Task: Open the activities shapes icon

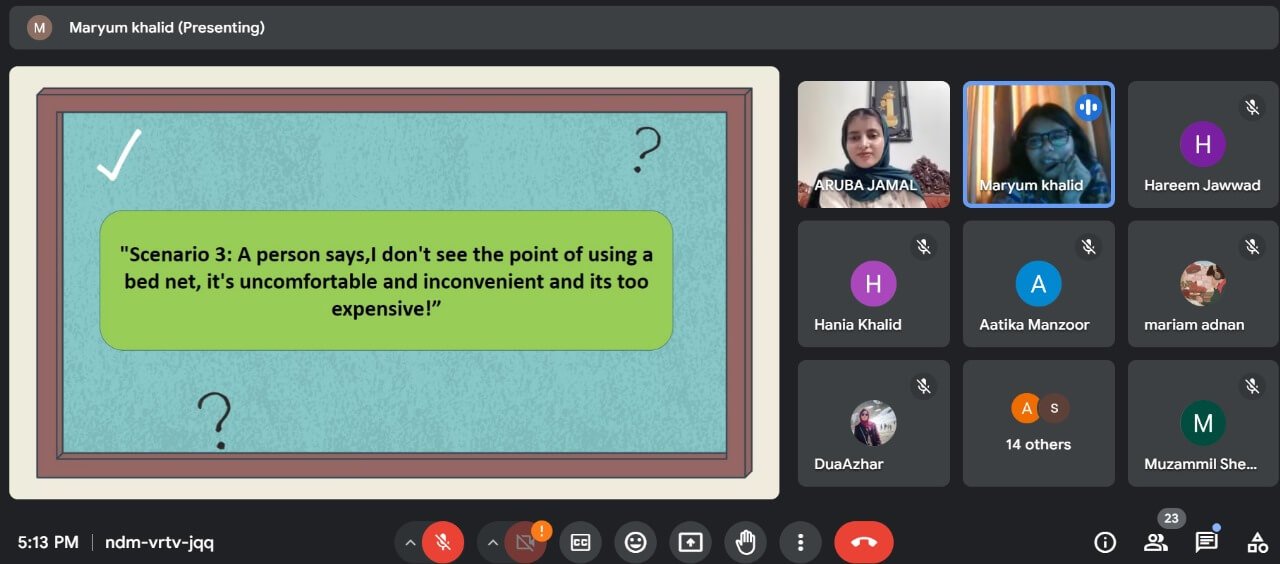Action: (1257, 542)
